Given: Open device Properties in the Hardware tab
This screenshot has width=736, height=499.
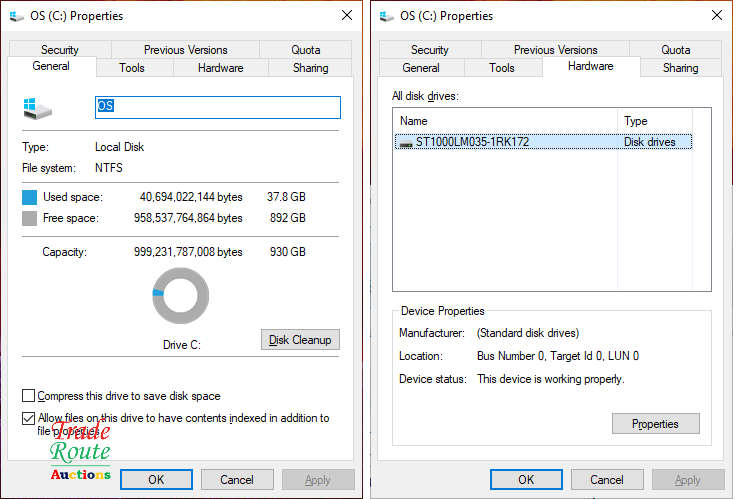Looking at the screenshot, I should [x=655, y=424].
